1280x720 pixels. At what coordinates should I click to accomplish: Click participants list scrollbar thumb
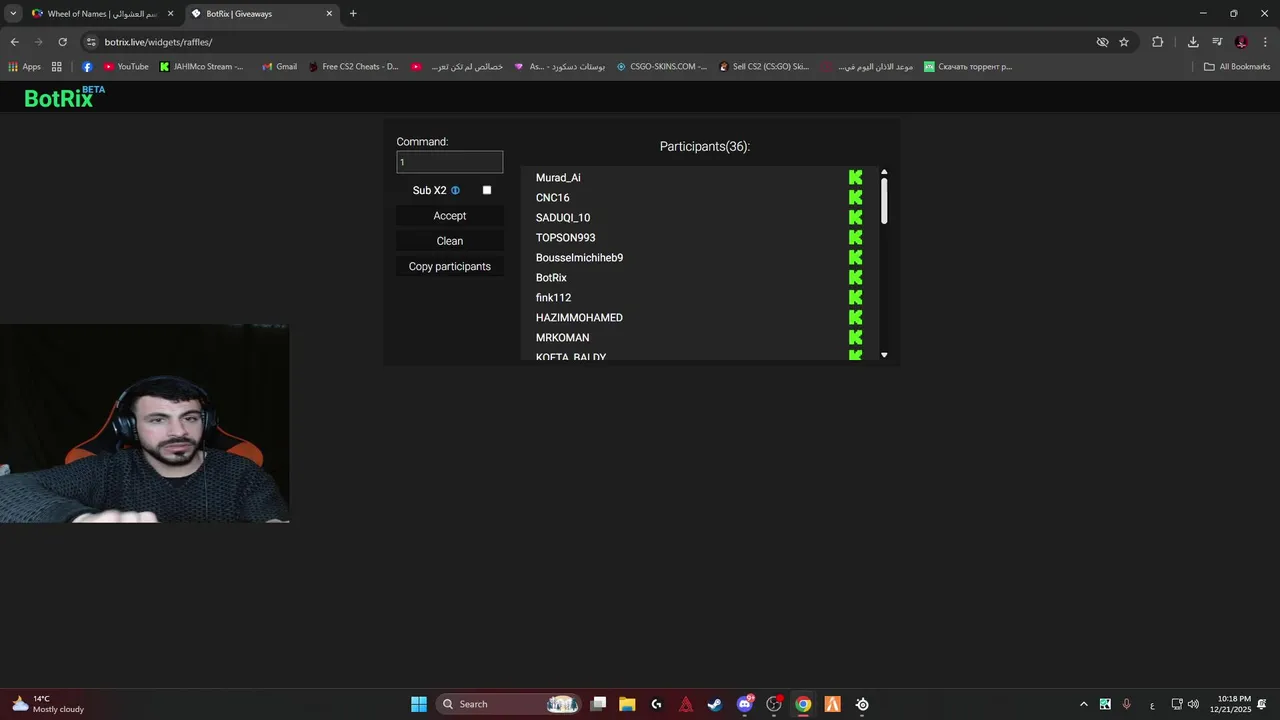[x=884, y=201]
